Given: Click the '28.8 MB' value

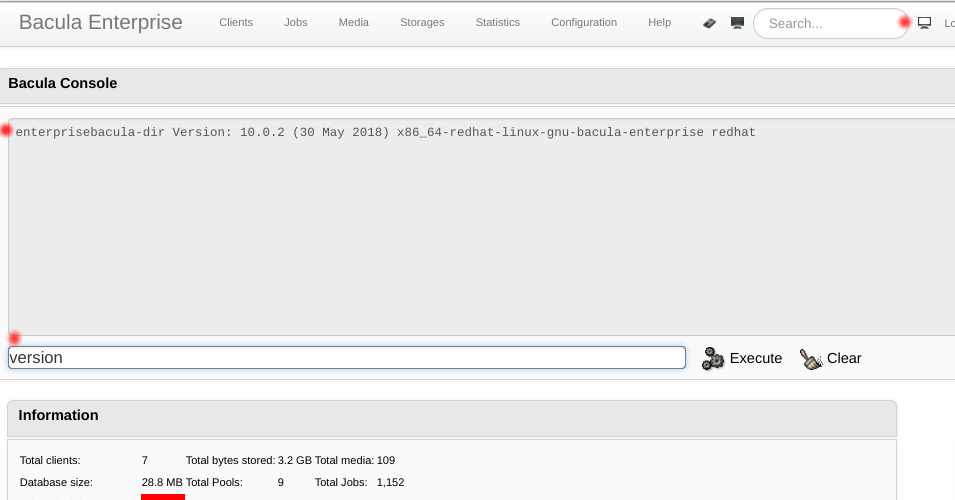Looking at the screenshot, I should 162,482.
